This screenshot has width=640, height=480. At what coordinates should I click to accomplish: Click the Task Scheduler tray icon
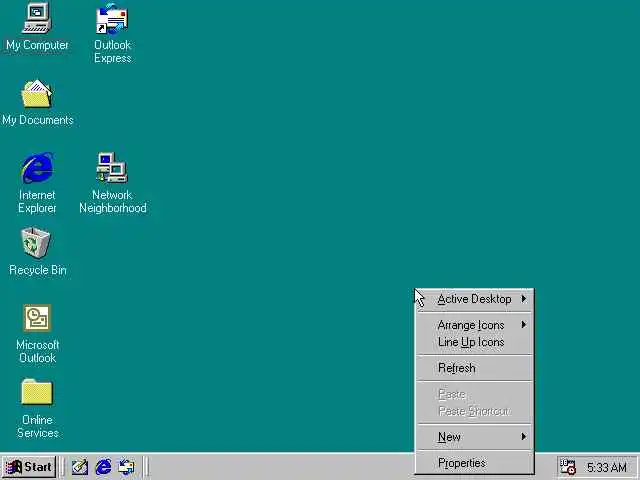tap(567, 467)
